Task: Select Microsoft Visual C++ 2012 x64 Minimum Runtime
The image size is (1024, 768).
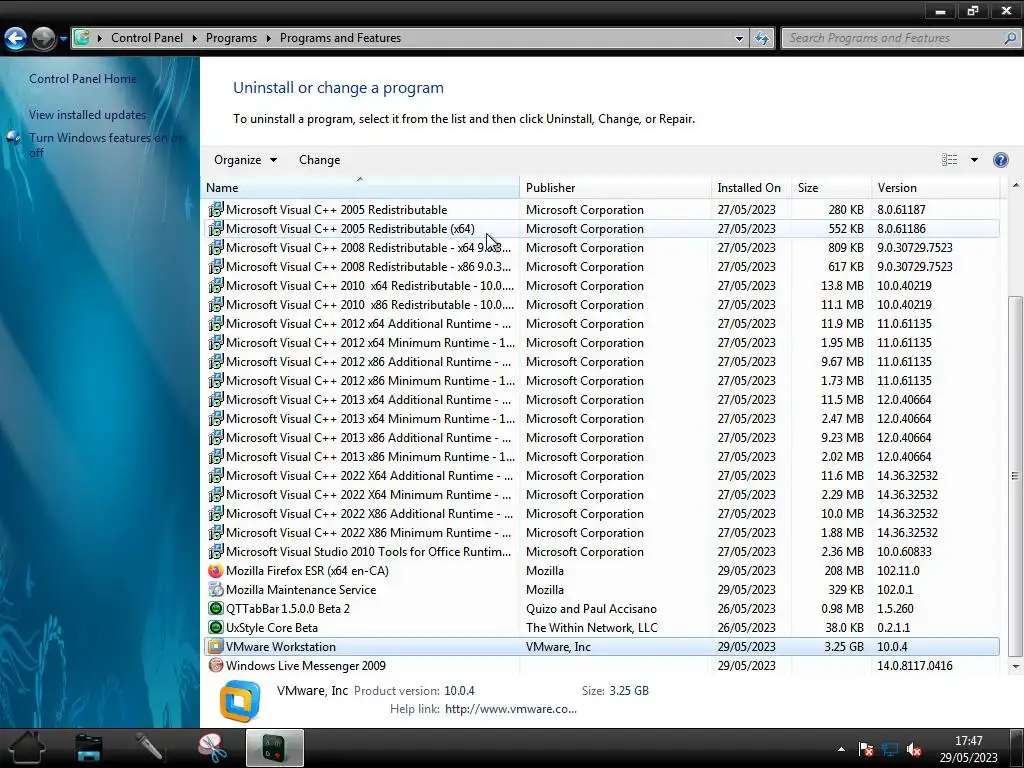Action: point(370,343)
